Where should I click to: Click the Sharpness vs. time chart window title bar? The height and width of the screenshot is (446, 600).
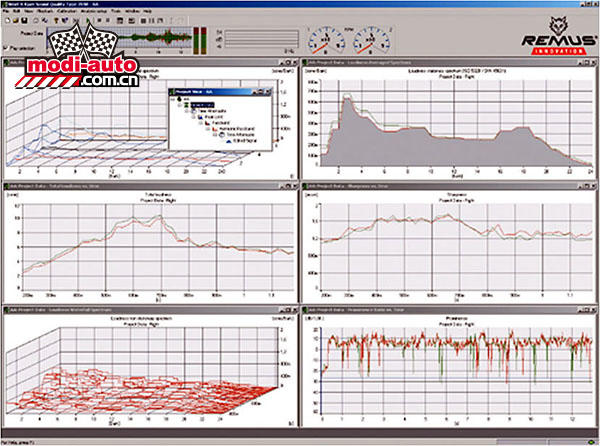(x=449, y=186)
